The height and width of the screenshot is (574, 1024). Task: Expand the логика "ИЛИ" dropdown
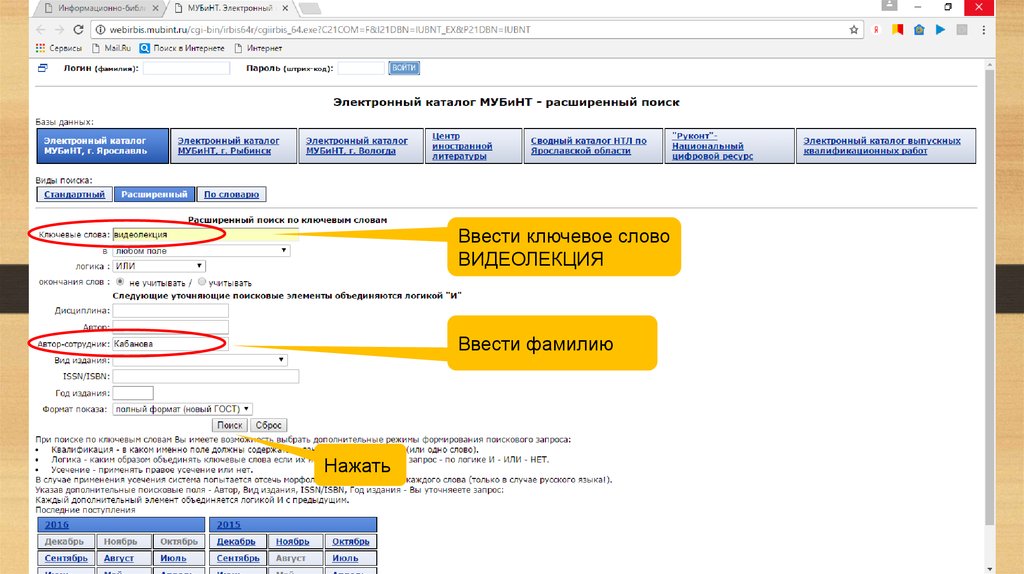159,266
